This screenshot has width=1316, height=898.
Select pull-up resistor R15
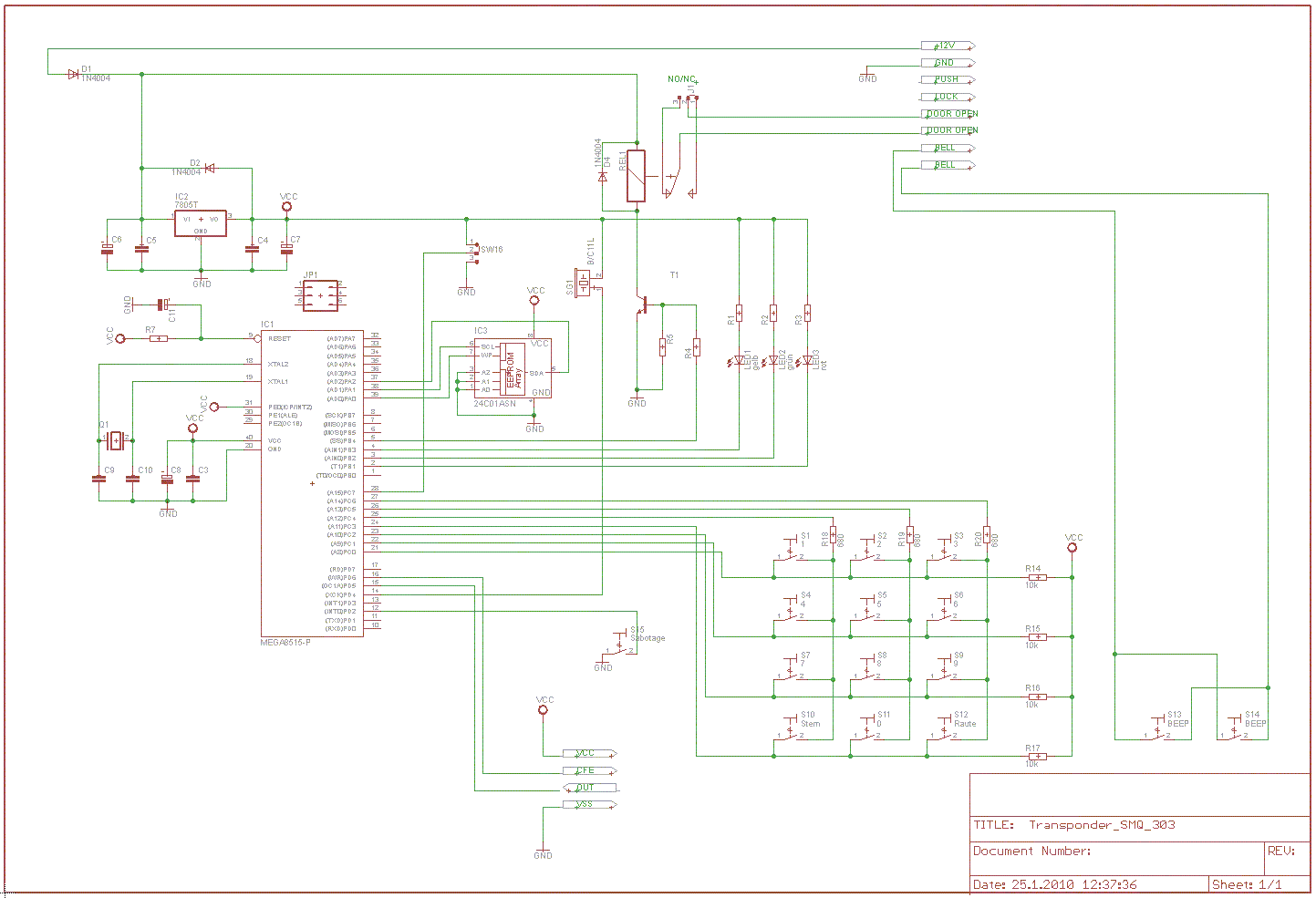click(1036, 636)
